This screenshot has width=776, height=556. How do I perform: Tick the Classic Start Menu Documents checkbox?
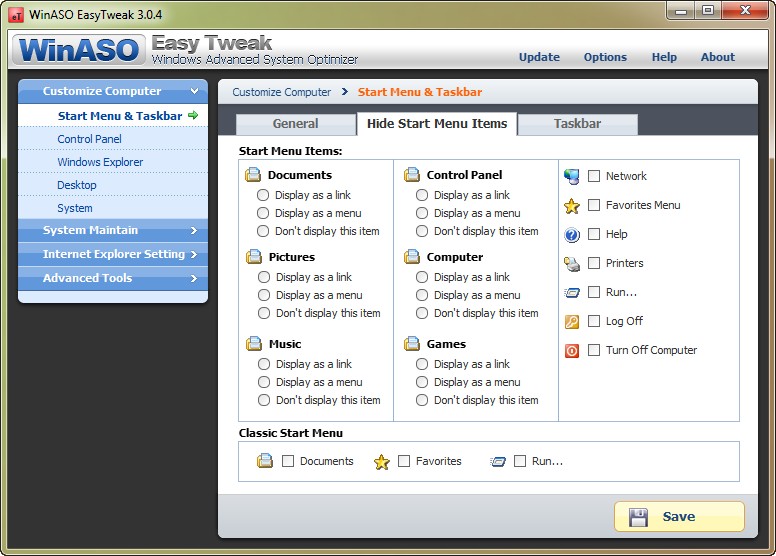click(288, 461)
